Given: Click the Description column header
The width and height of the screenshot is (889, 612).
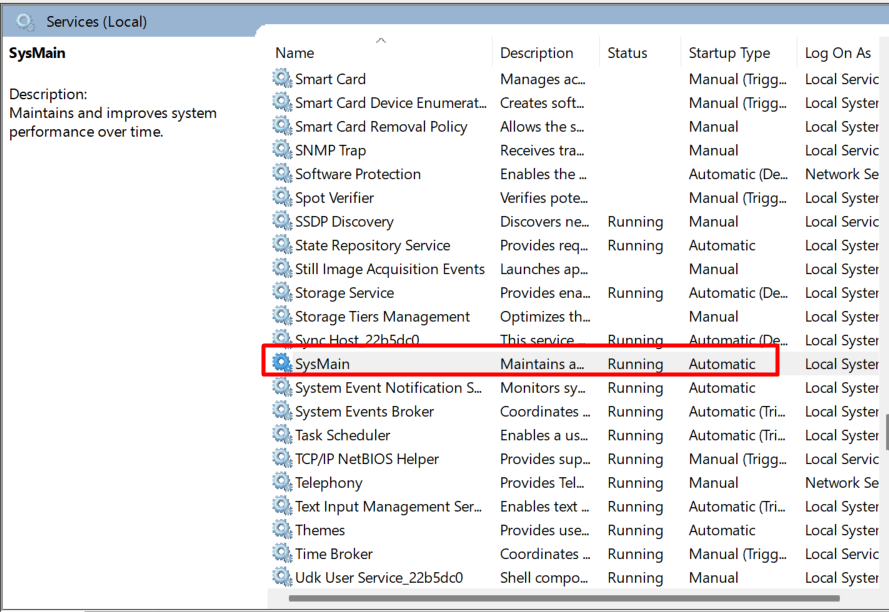Looking at the screenshot, I should (538, 52).
